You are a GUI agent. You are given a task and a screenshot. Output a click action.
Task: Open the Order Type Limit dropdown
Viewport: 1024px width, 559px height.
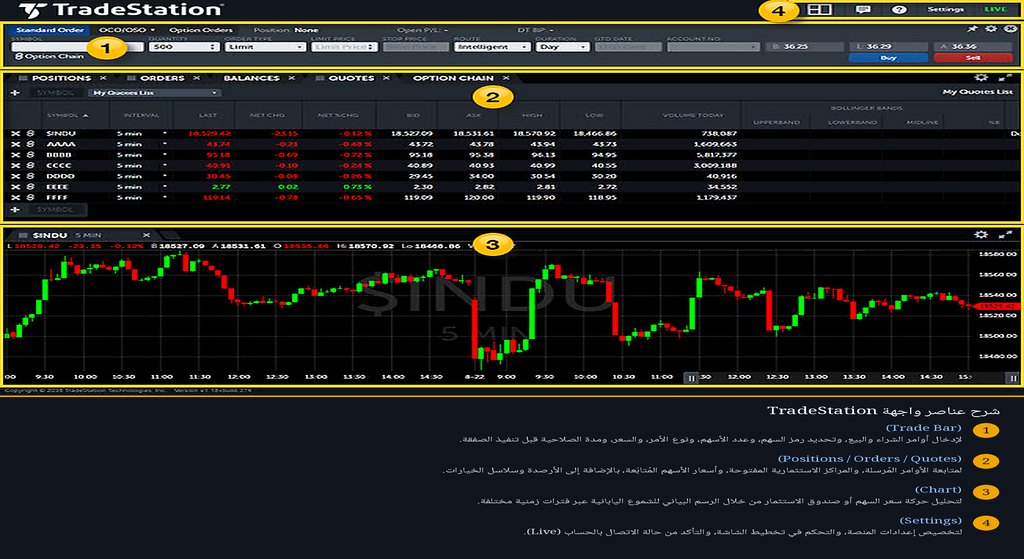click(265, 47)
